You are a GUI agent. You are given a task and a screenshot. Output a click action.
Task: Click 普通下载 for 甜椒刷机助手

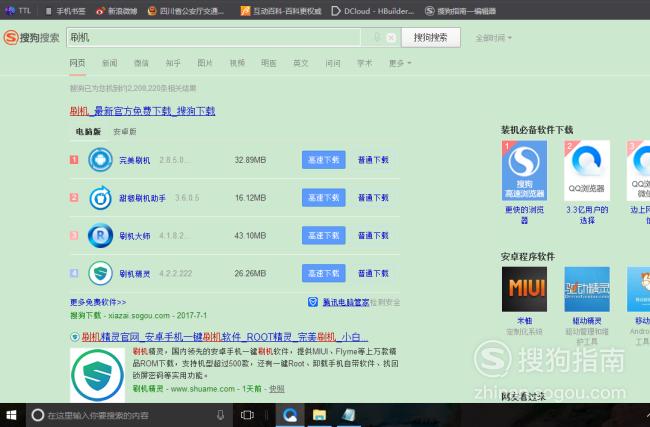[x=373, y=198]
